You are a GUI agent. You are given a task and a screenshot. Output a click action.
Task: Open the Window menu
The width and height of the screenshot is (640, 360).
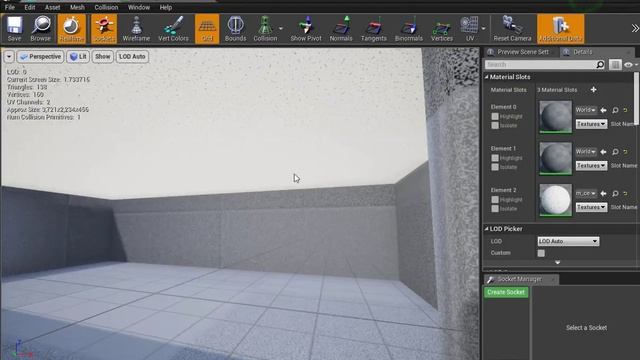point(139,7)
